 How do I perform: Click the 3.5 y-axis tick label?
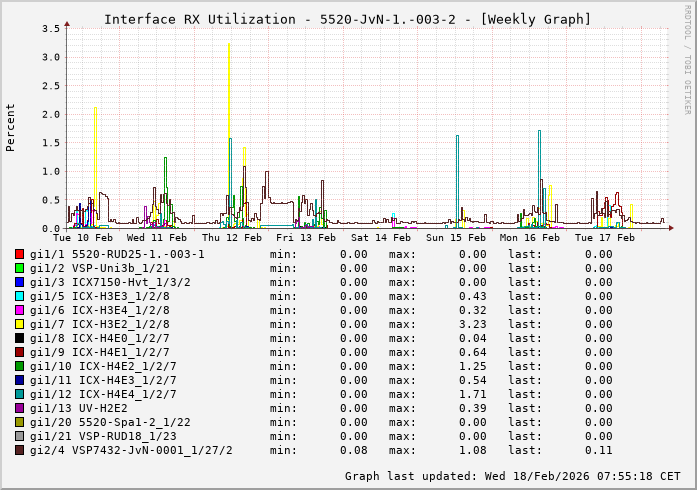click(x=50, y=29)
